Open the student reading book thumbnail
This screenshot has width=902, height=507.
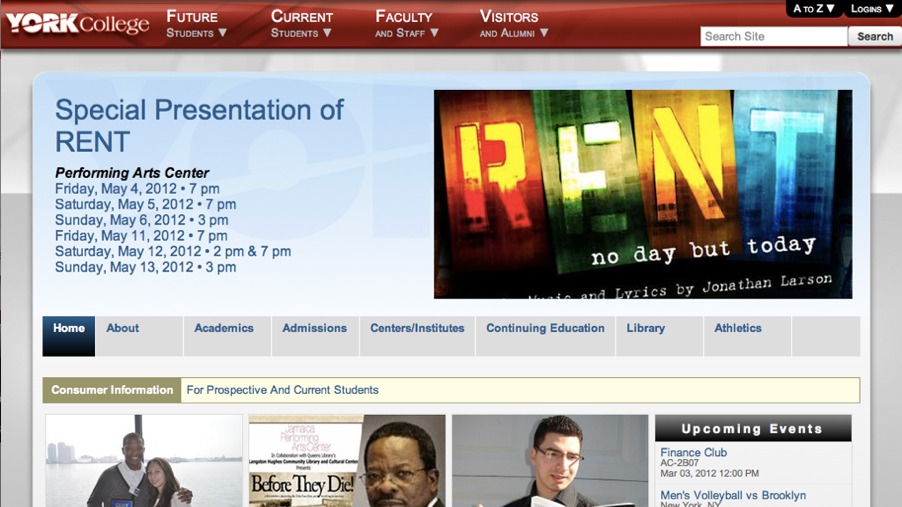click(550, 461)
